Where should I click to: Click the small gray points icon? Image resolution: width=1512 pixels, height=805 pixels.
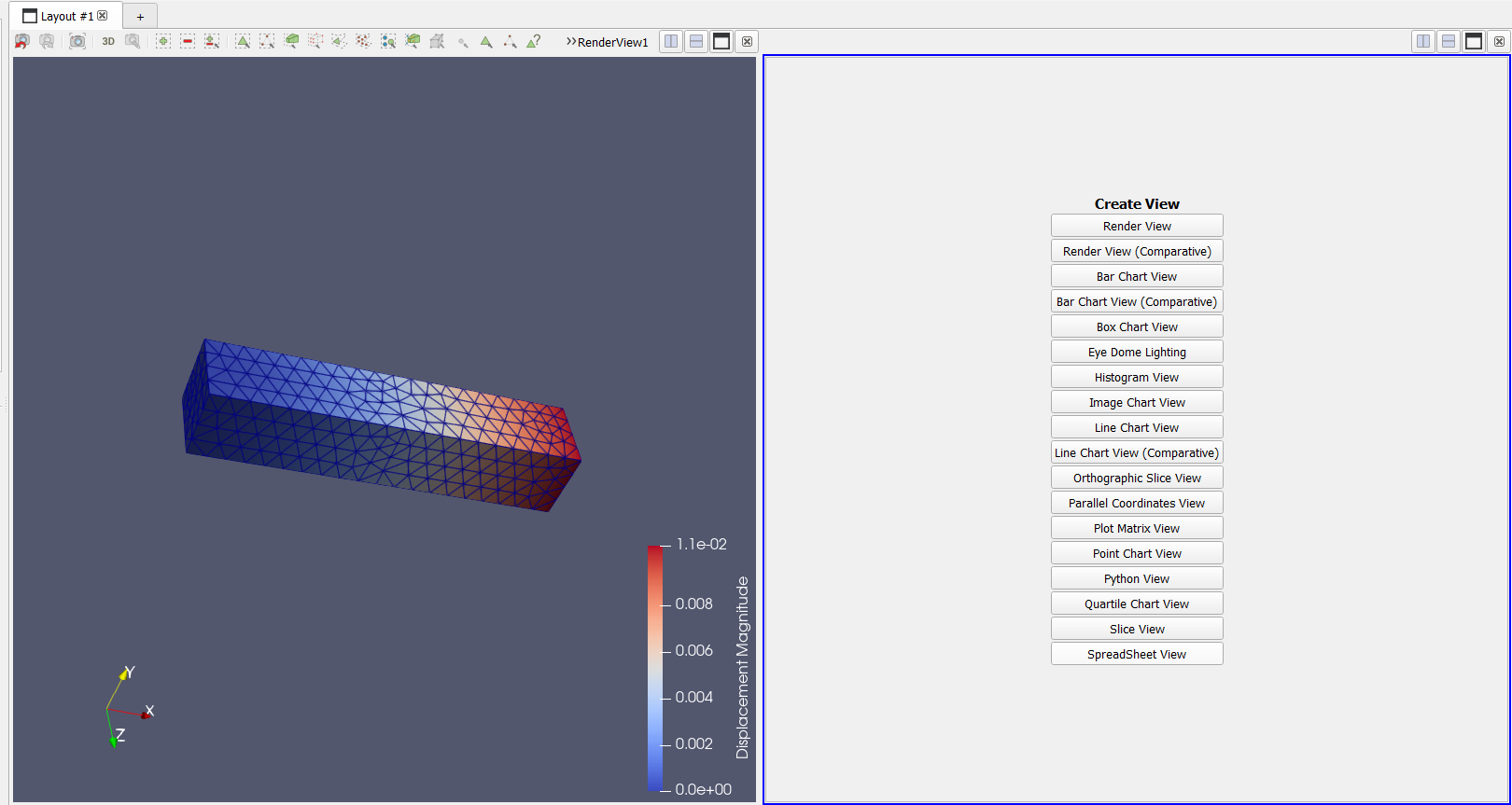coord(463,42)
